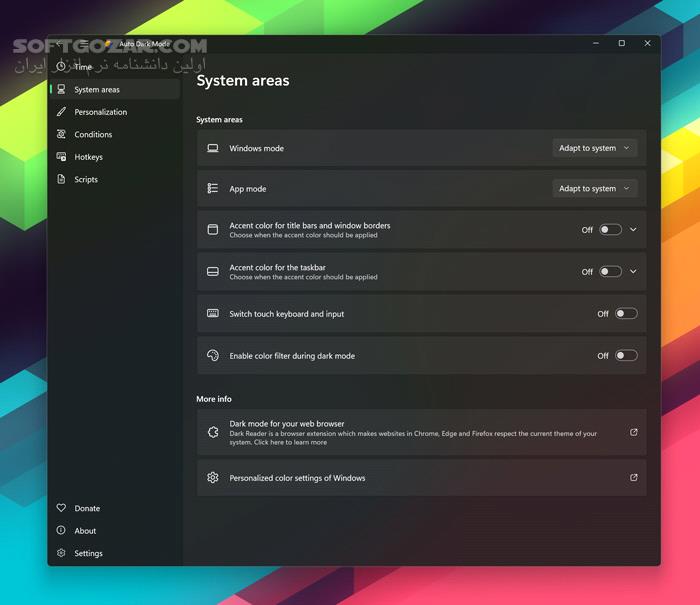
Task: Select the System areas monitor icon
Action: point(61,89)
